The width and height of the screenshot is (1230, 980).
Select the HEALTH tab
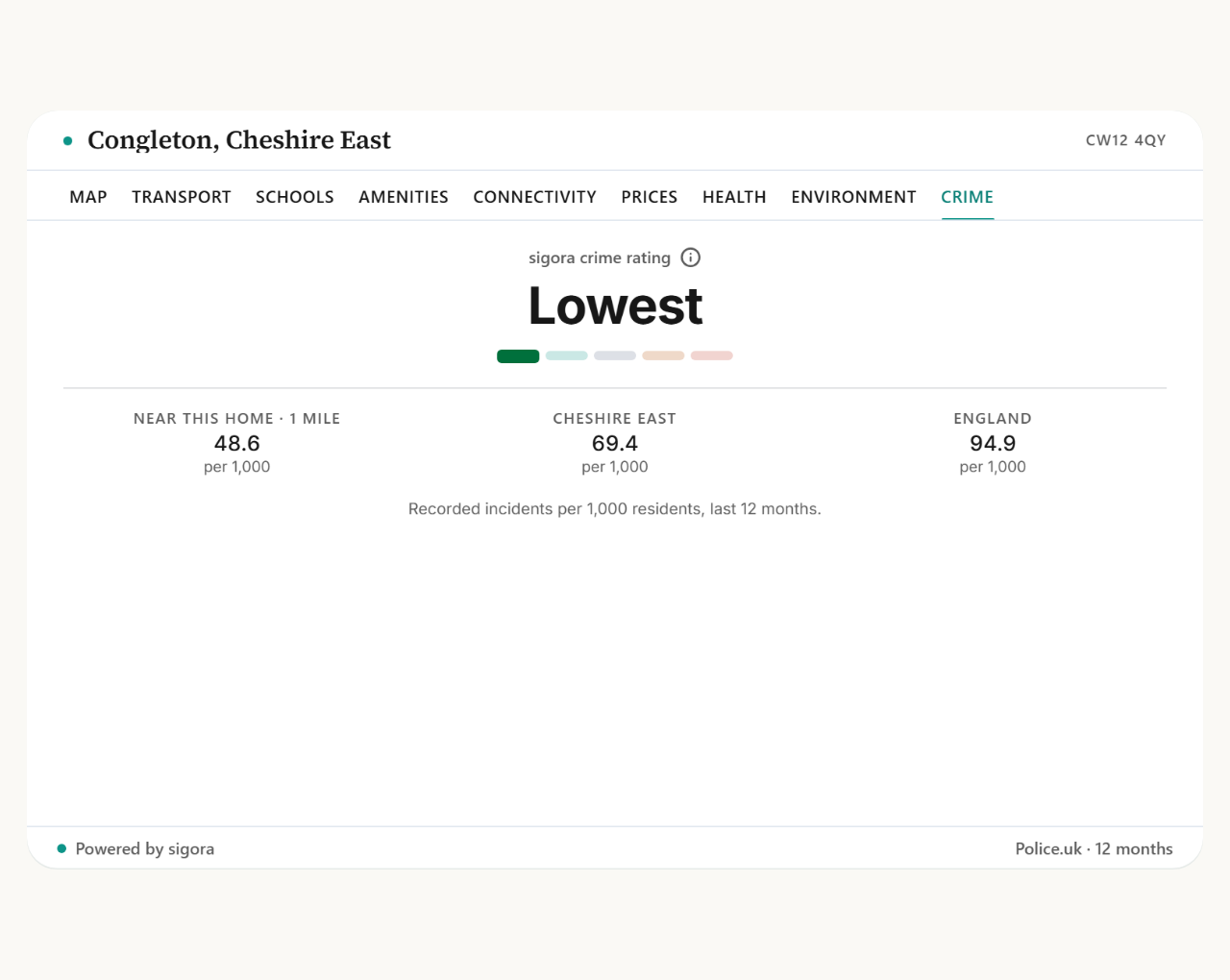734,197
